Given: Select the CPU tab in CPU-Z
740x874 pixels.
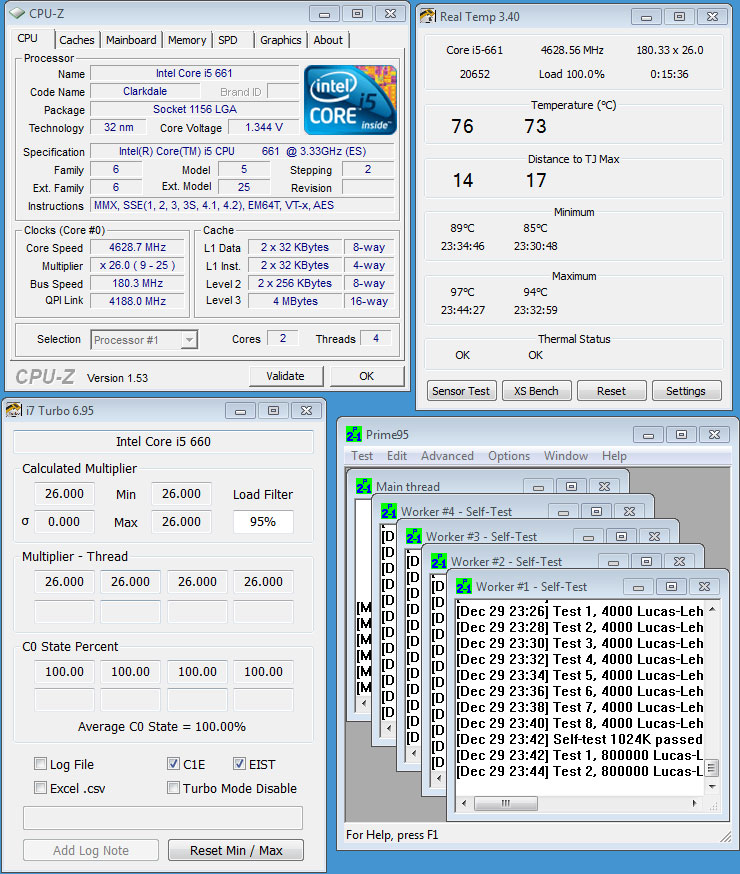Looking at the screenshot, I should click(x=28, y=38).
